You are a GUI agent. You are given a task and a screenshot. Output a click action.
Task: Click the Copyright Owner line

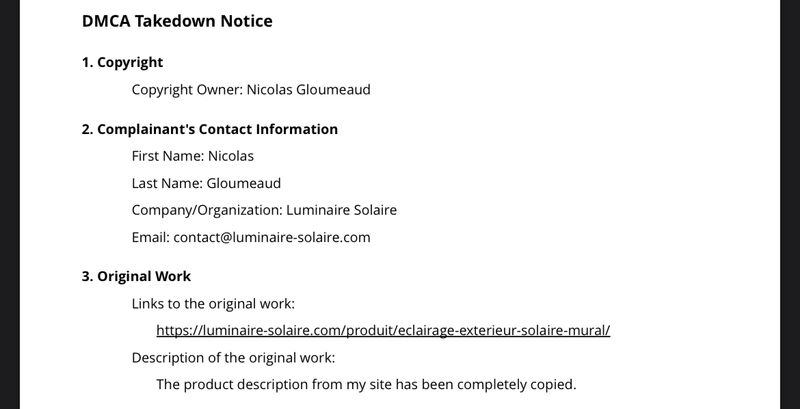point(251,90)
